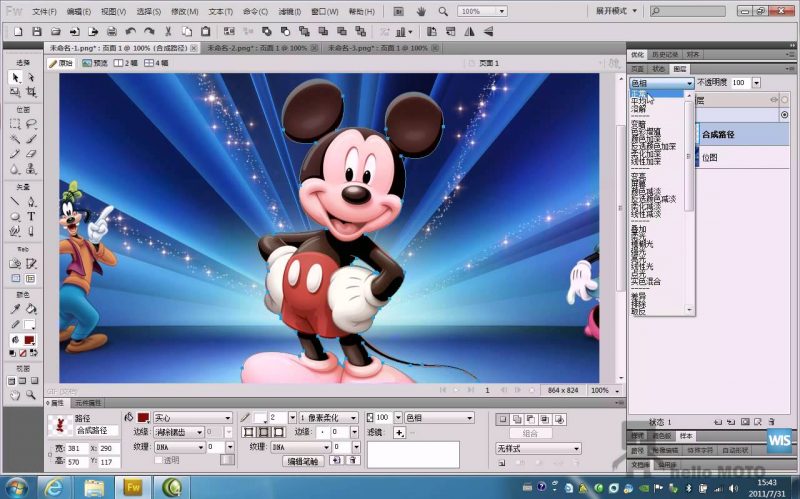
Task: Select the Marquee selection tool
Action: 15,124
